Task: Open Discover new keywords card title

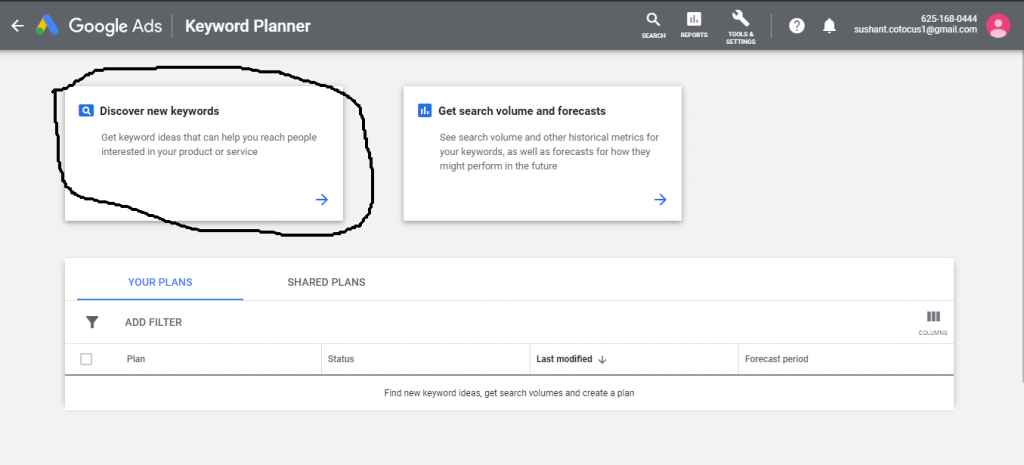Action: 159,111
